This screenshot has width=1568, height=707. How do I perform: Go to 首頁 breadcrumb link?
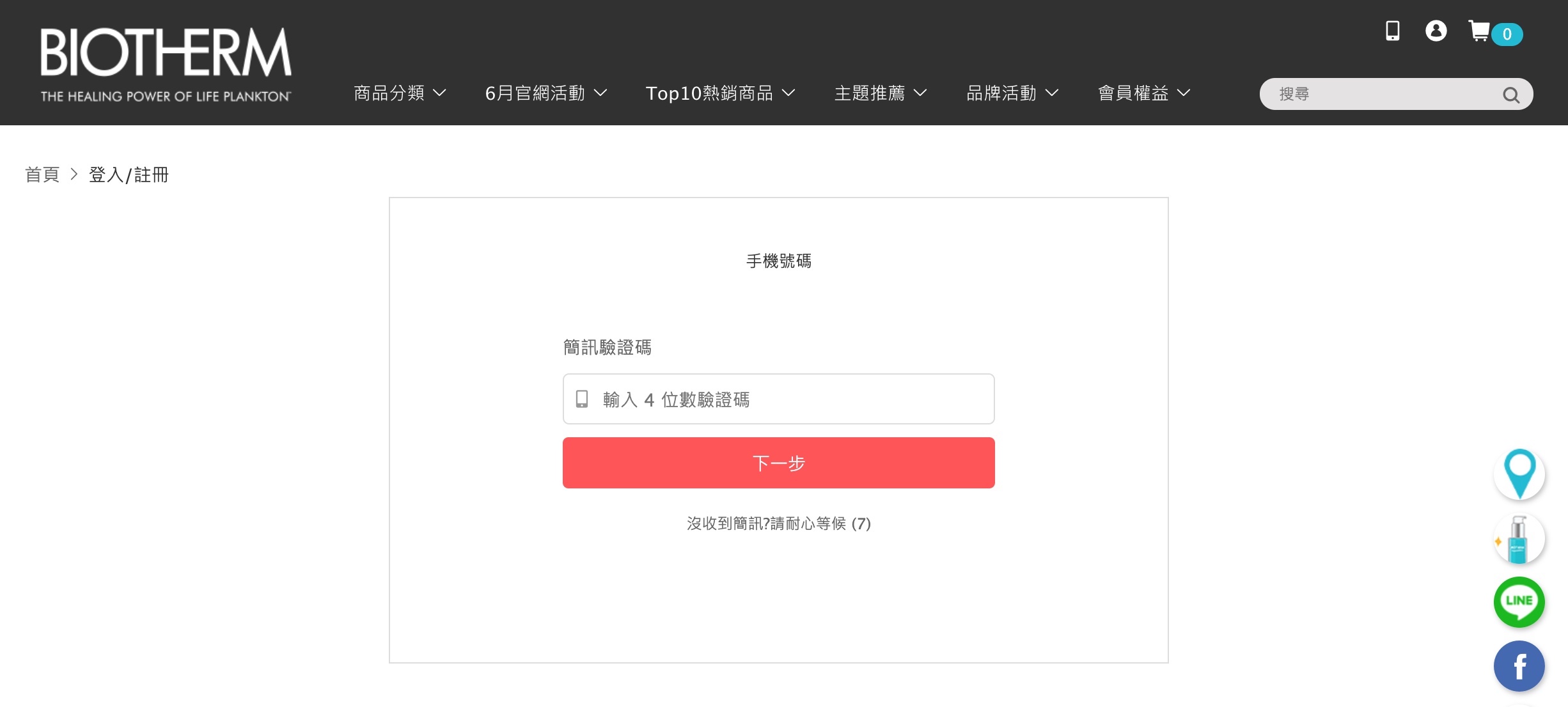42,175
